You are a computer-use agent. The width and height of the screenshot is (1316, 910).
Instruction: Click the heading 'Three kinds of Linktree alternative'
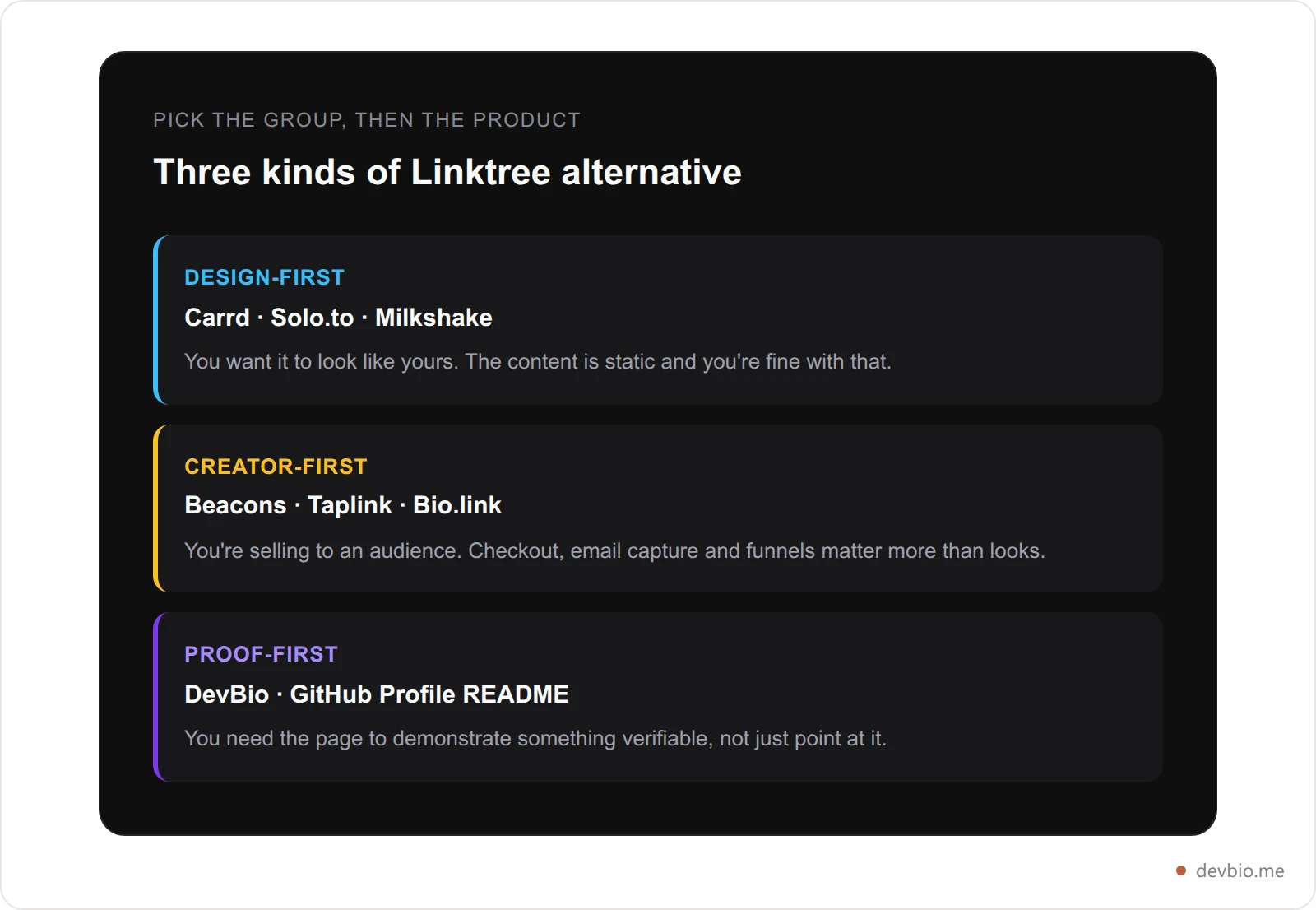pyautogui.click(x=447, y=173)
